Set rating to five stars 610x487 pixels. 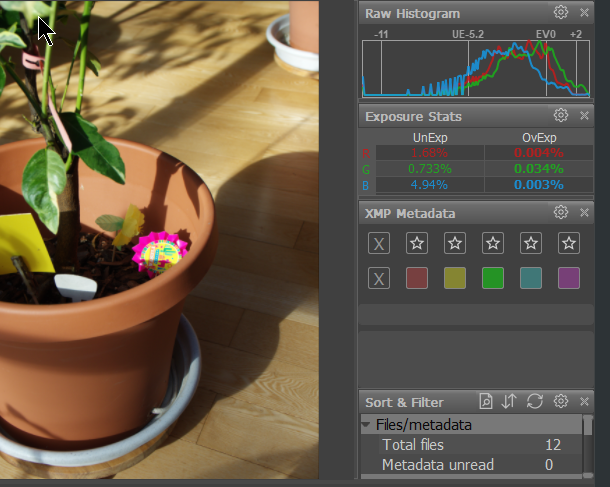point(569,243)
